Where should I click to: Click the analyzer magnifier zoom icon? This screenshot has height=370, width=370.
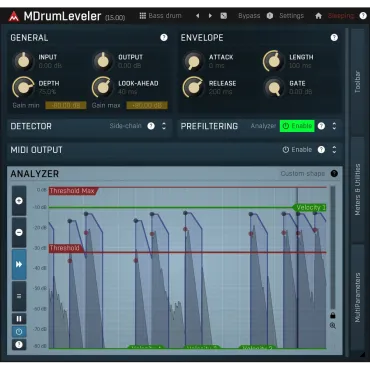pyautogui.click(x=332, y=326)
